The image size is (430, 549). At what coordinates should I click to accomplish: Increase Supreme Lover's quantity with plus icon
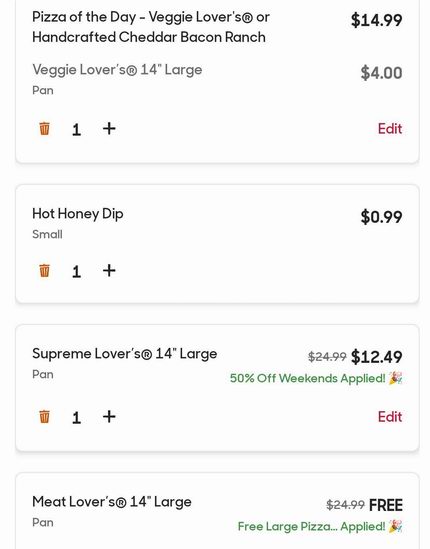(109, 417)
